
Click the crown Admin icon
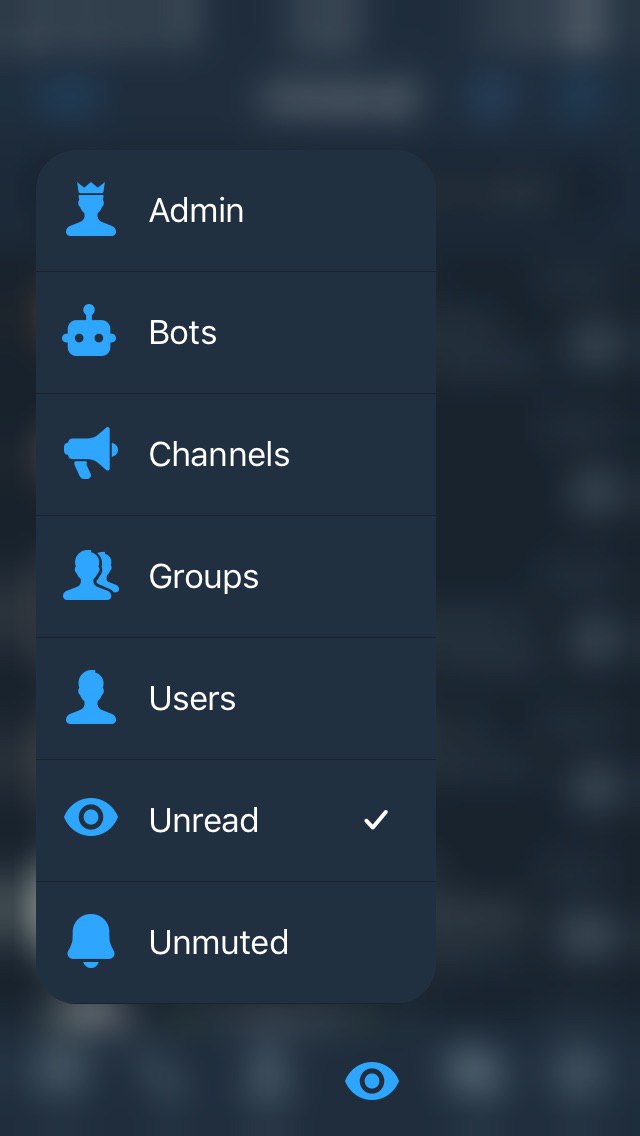[91, 209]
